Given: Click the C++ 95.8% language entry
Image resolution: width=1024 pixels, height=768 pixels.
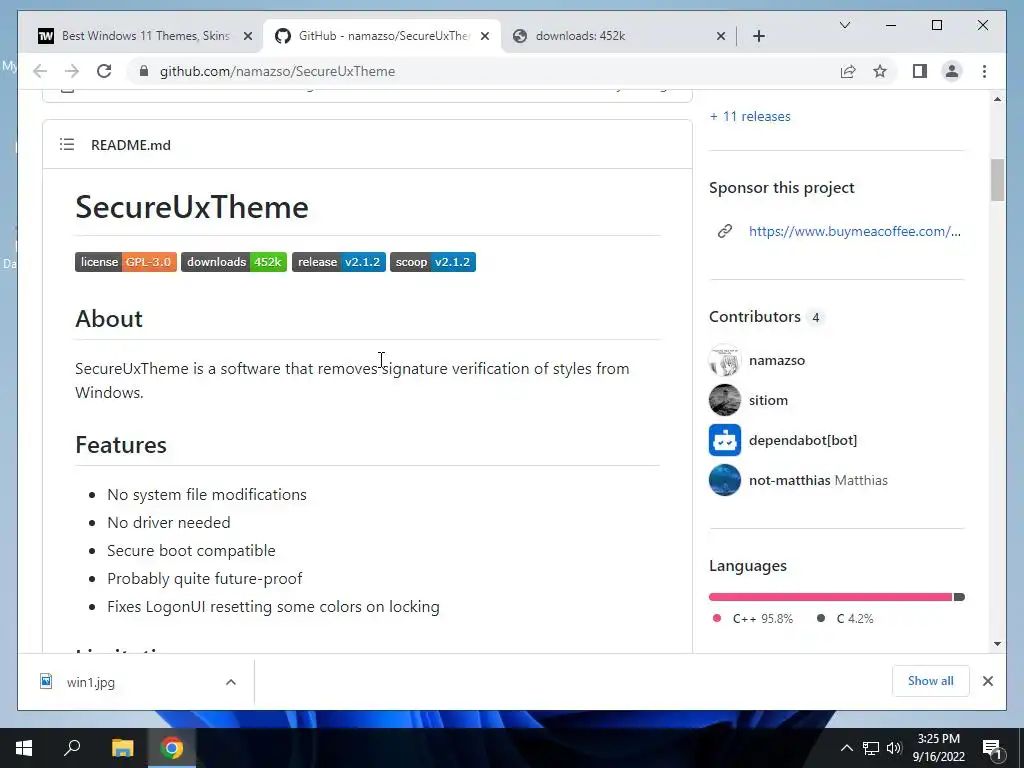Looking at the screenshot, I should point(753,618).
